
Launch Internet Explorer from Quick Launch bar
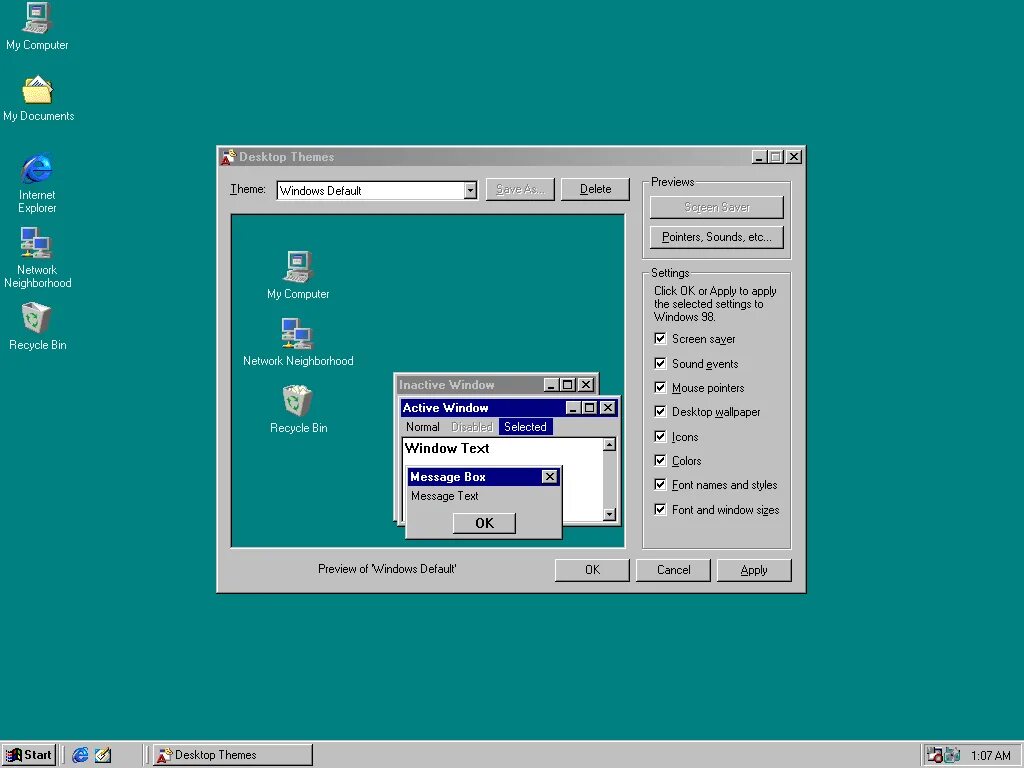(80, 755)
